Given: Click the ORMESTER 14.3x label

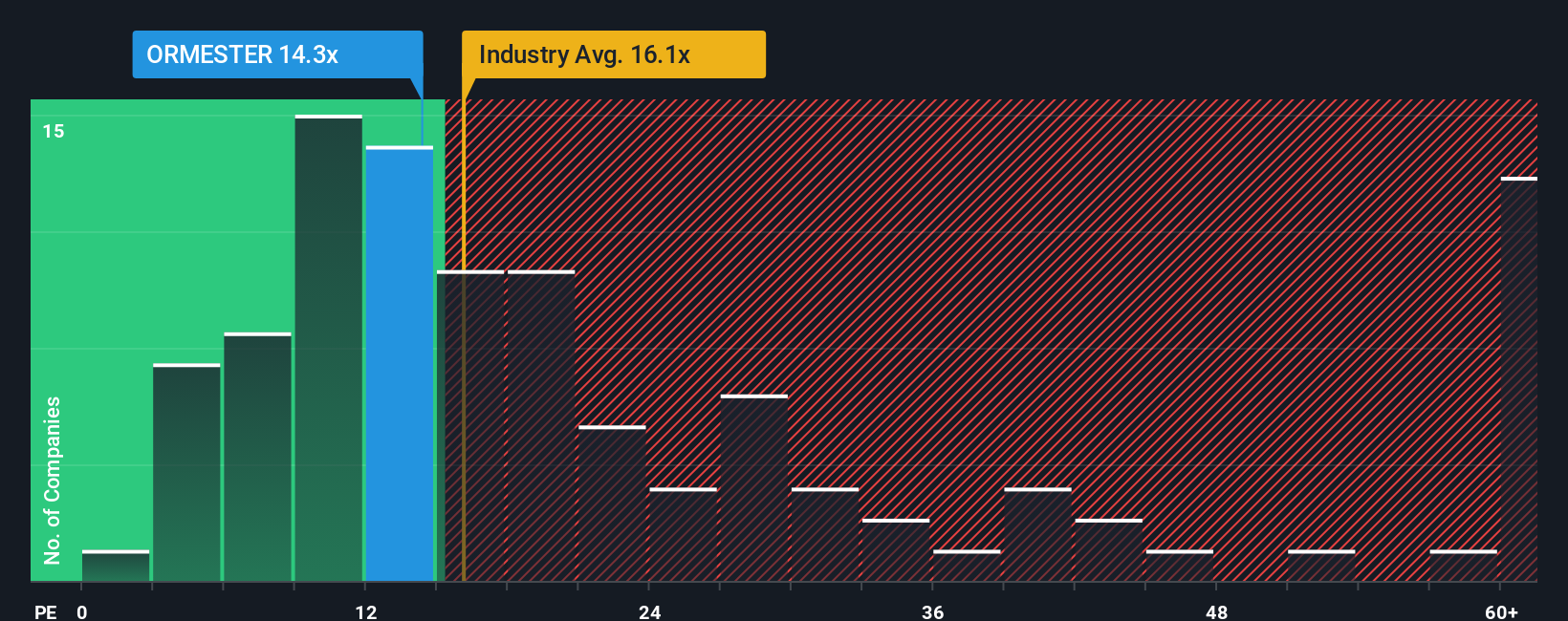Looking at the screenshot, I should [277, 54].
